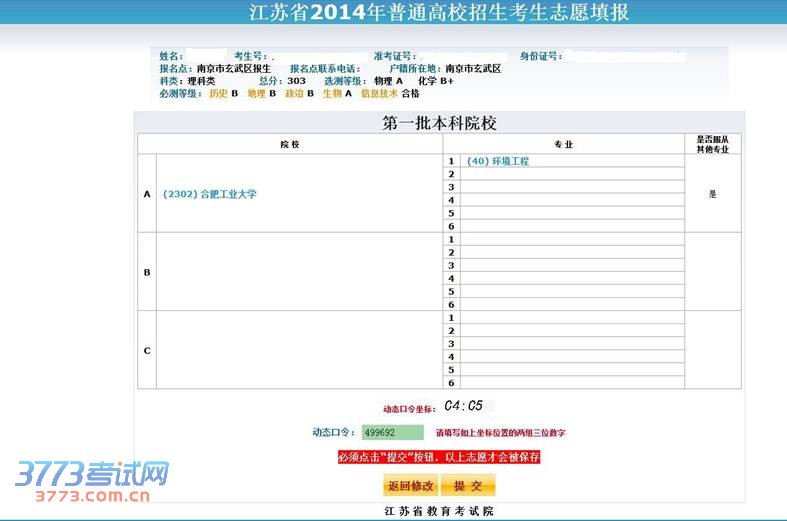Click the 3773考试网 logo watermark
Screen dimensions: 787x521
tap(91, 473)
